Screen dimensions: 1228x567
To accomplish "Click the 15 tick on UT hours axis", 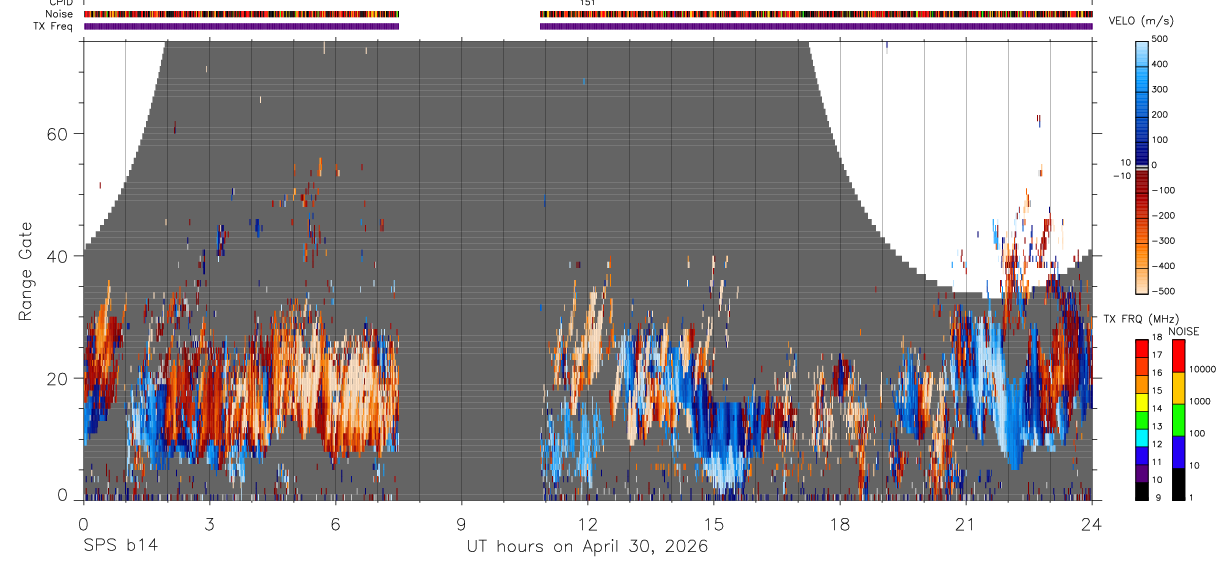I will (x=713, y=523).
